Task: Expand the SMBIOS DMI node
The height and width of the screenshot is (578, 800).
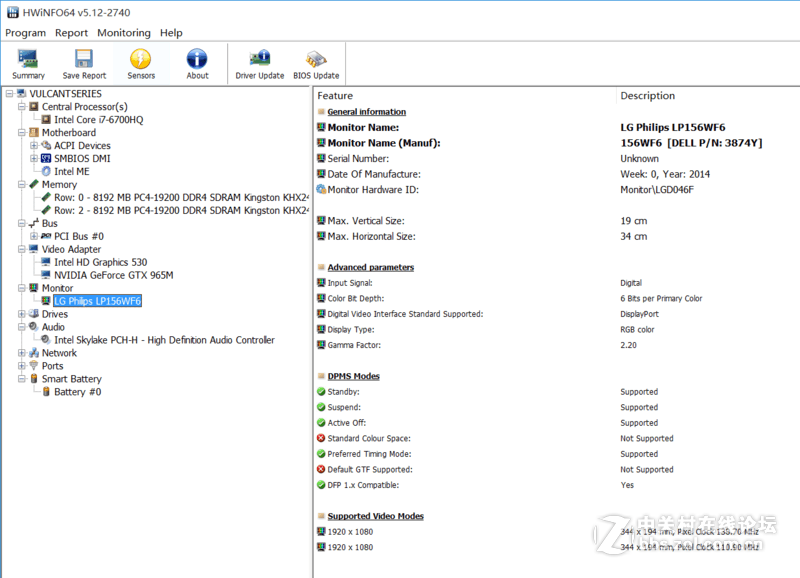Action: coord(34,159)
